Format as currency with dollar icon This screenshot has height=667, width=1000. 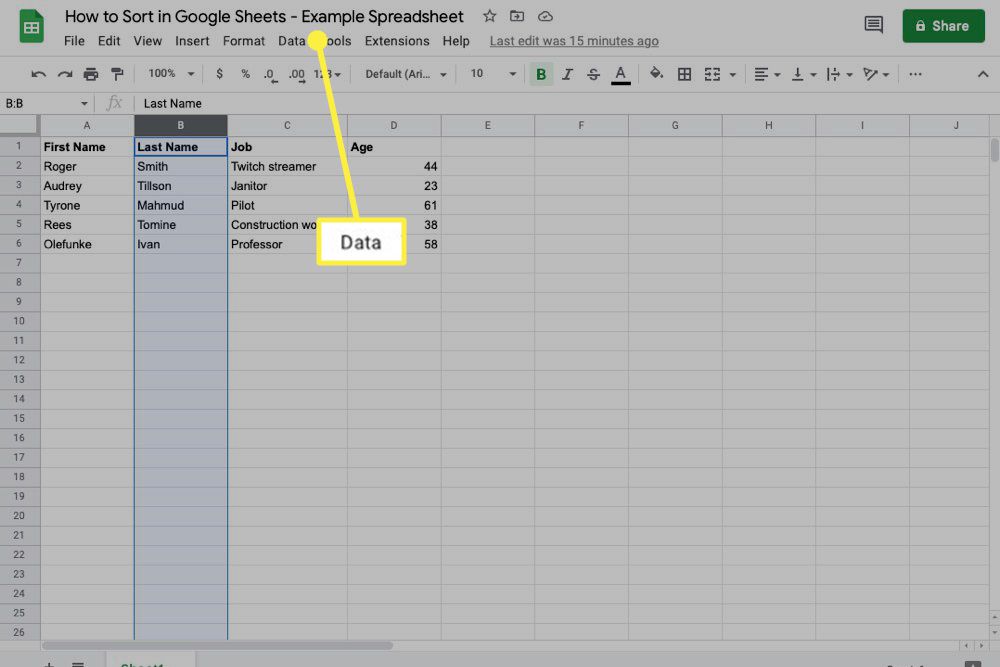(219, 74)
